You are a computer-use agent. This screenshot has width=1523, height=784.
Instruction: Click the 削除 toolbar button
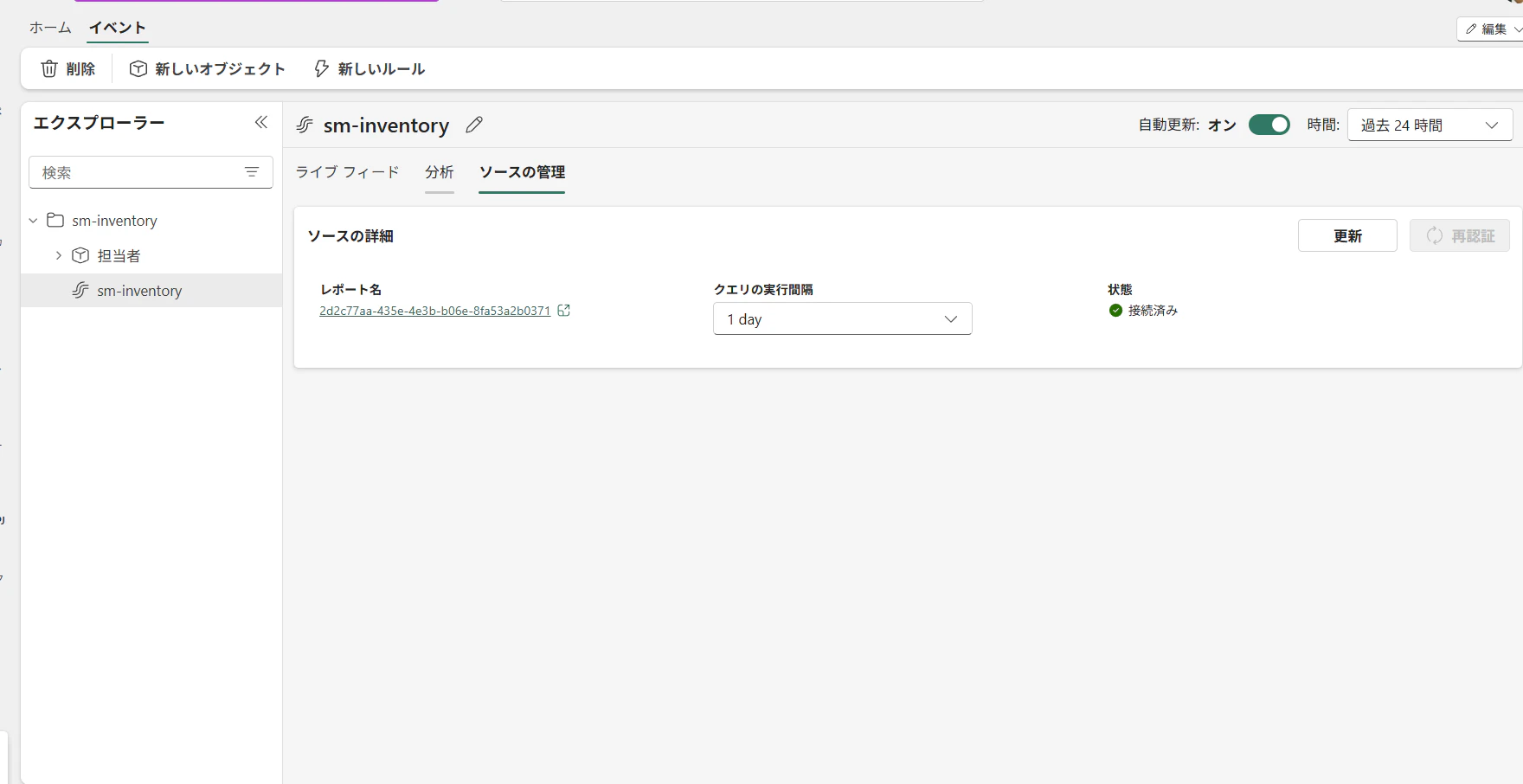(68, 68)
